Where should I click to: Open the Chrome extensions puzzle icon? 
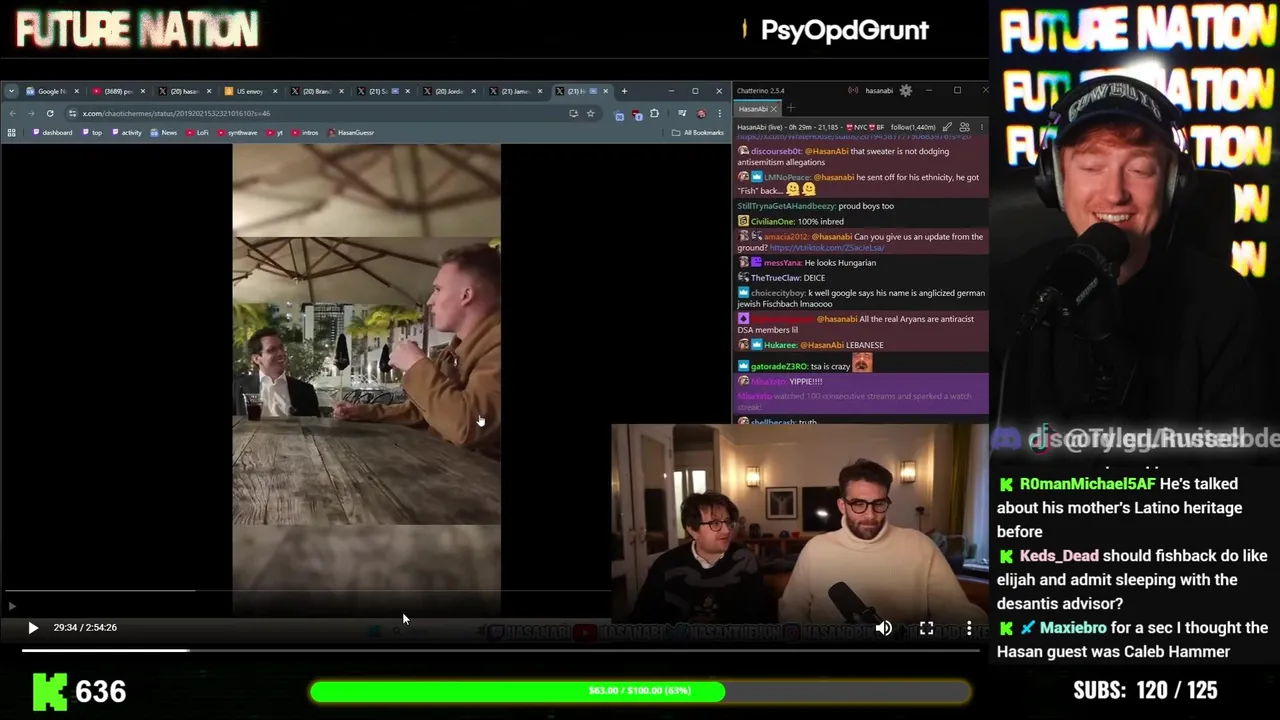pos(654,114)
